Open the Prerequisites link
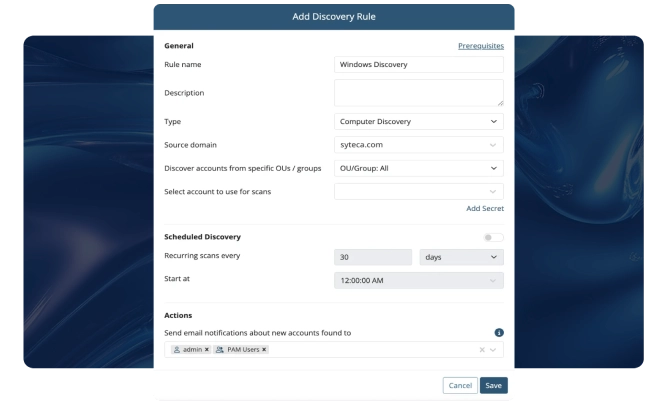 (x=481, y=46)
